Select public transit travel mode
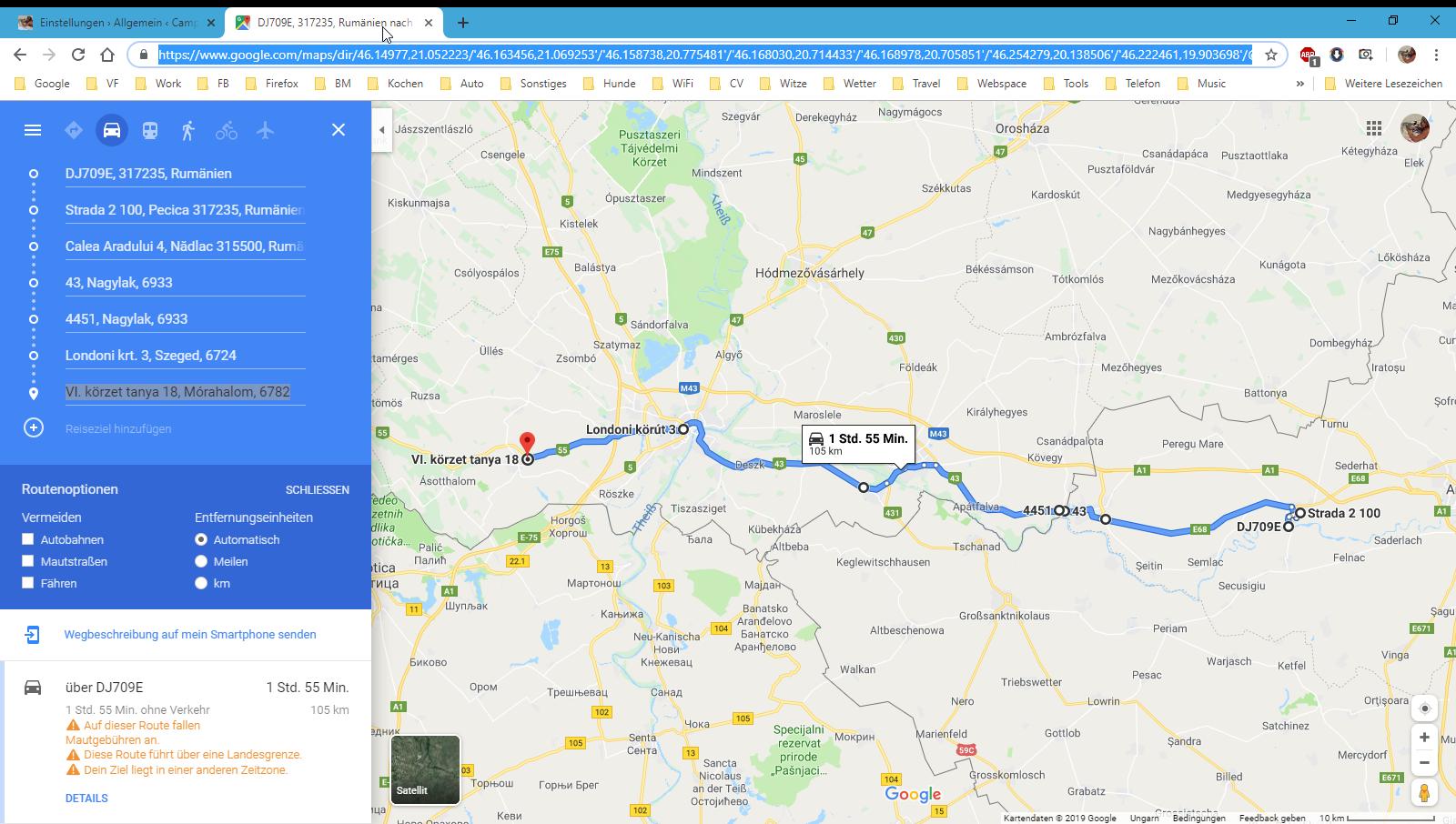Image resolution: width=1456 pixels, height=824 pixels. point(150,130)
